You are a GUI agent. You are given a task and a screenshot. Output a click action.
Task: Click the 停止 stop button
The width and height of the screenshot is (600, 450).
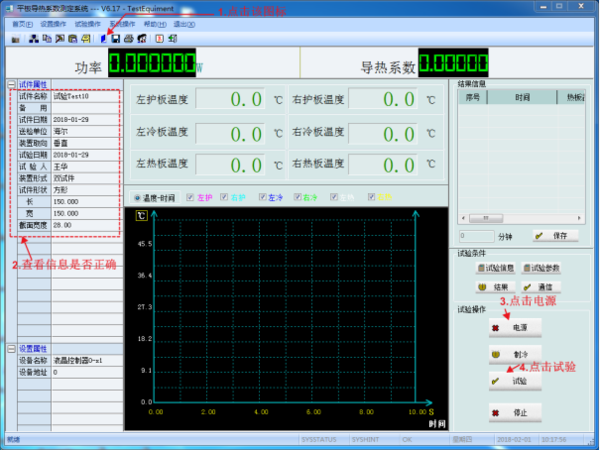point(515,413)
